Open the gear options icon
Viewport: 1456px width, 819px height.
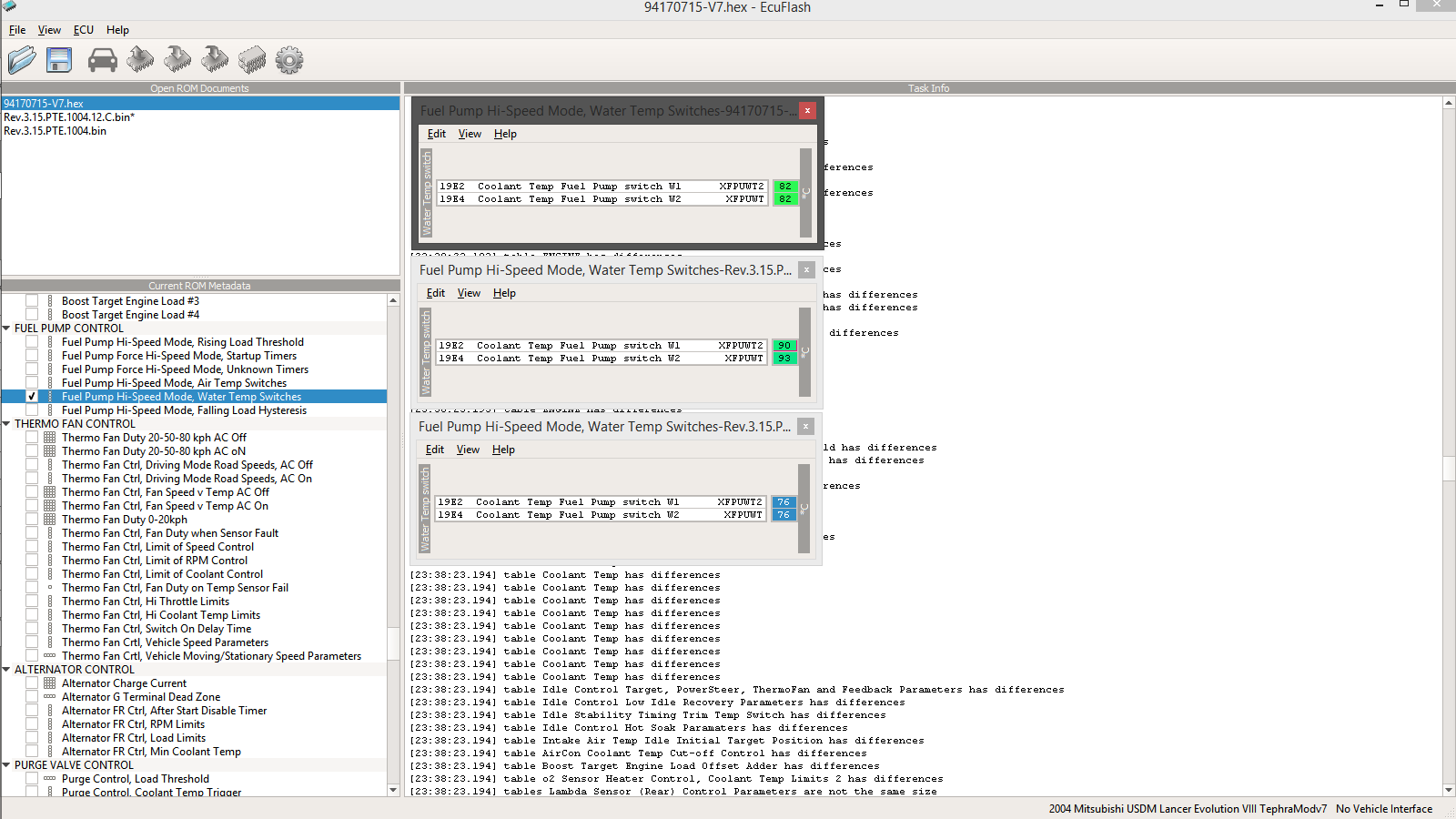coord(289,60)
